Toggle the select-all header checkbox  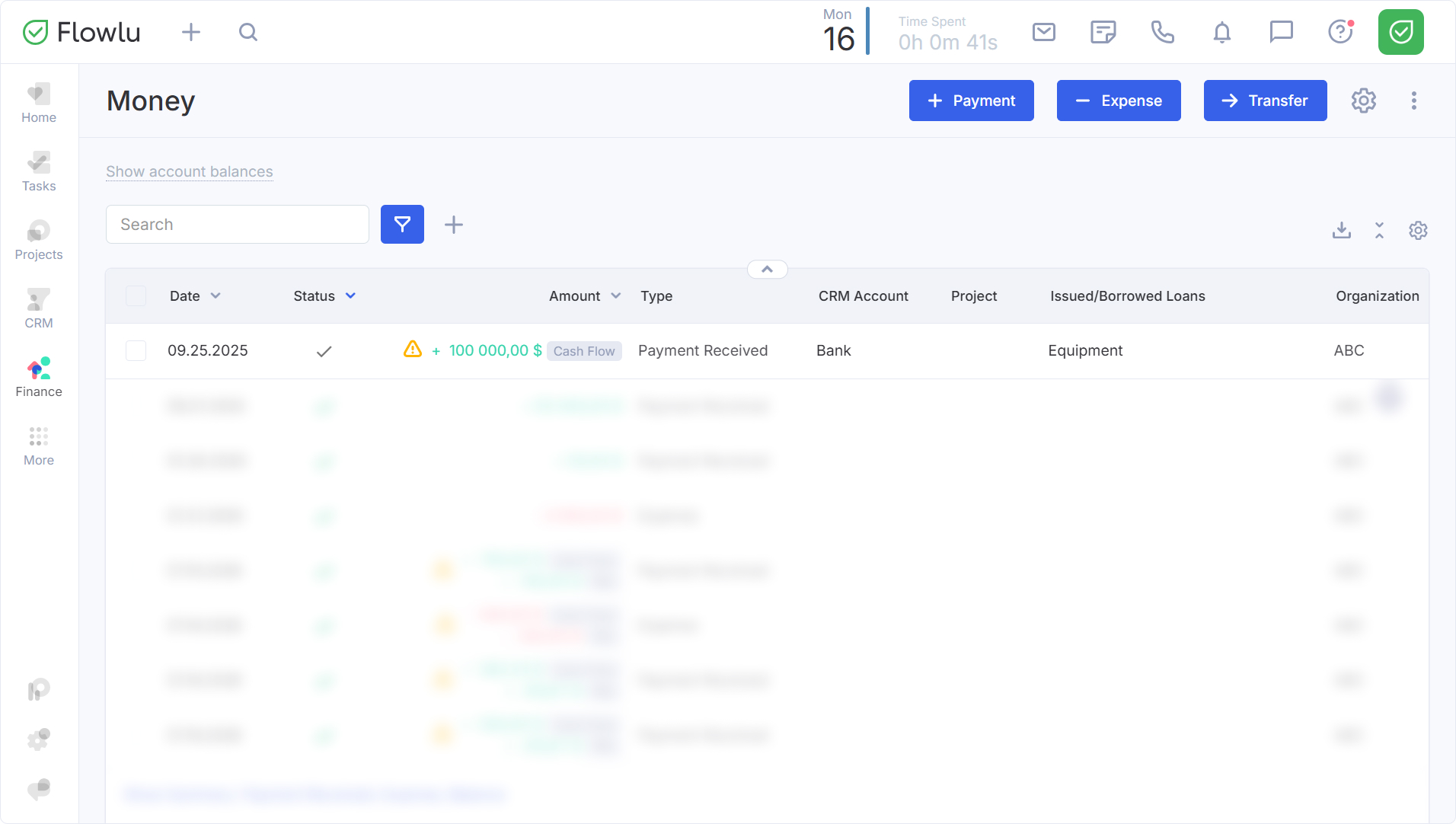(x=136, y=296)
